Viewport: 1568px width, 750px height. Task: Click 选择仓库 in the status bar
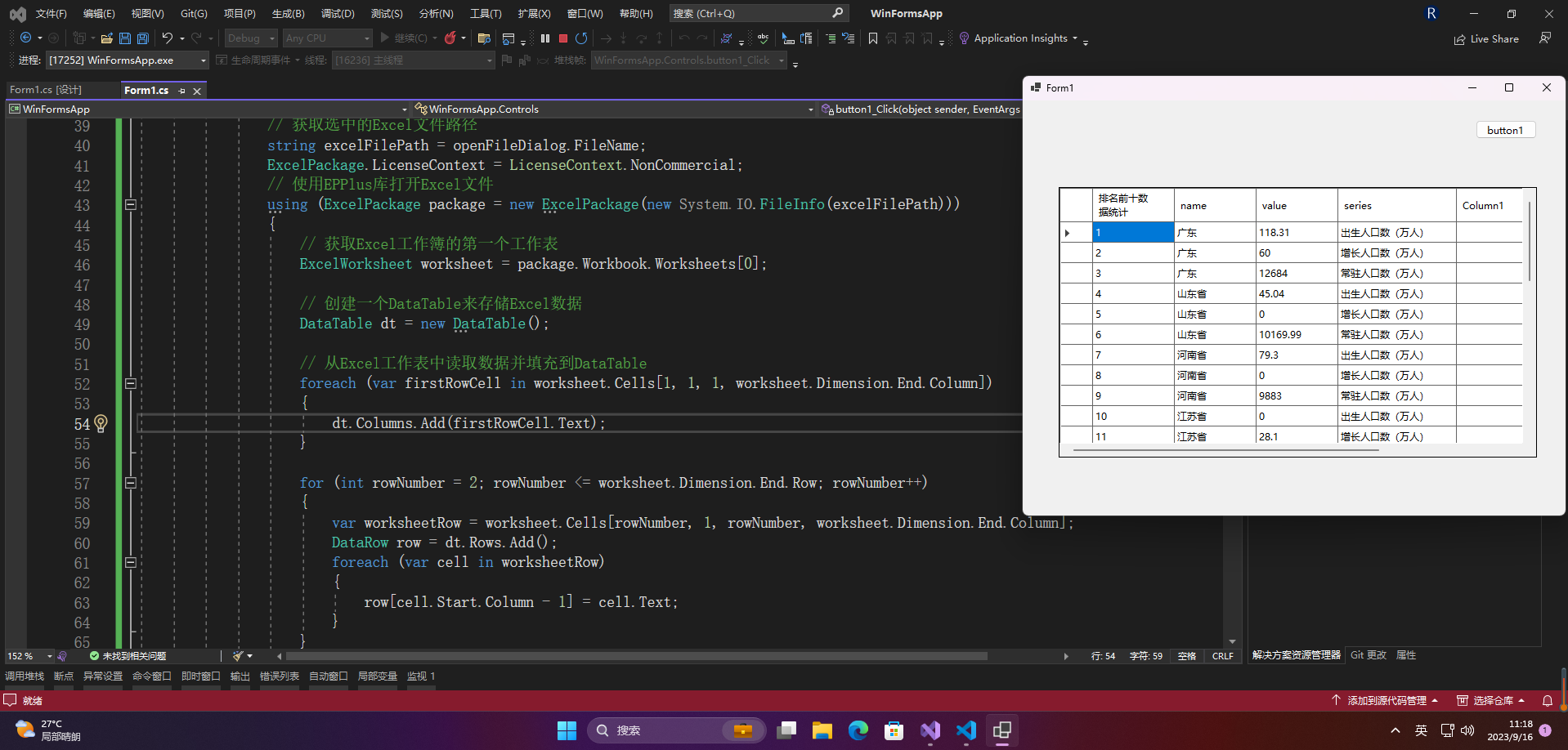[1491, 701]
